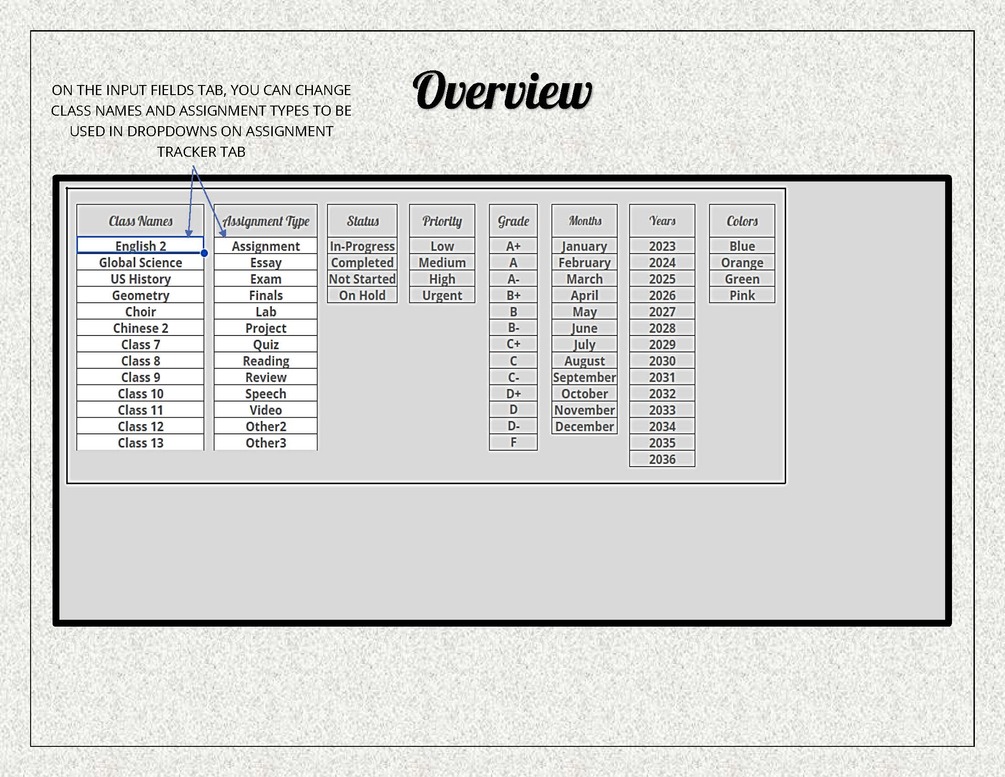This screenshot has width=1005, height=777.
Task: Click the B+ grade cell
Action: pyautogui.click(x=513, y=295)
